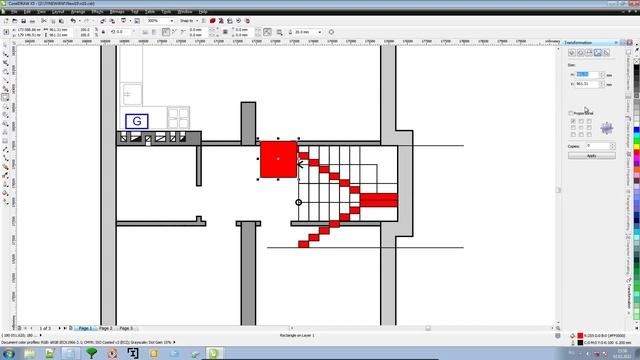The width and height of the screenshot is (640, 360).
Task: Check the middle-left anchor point box
Action: point(573,127)
